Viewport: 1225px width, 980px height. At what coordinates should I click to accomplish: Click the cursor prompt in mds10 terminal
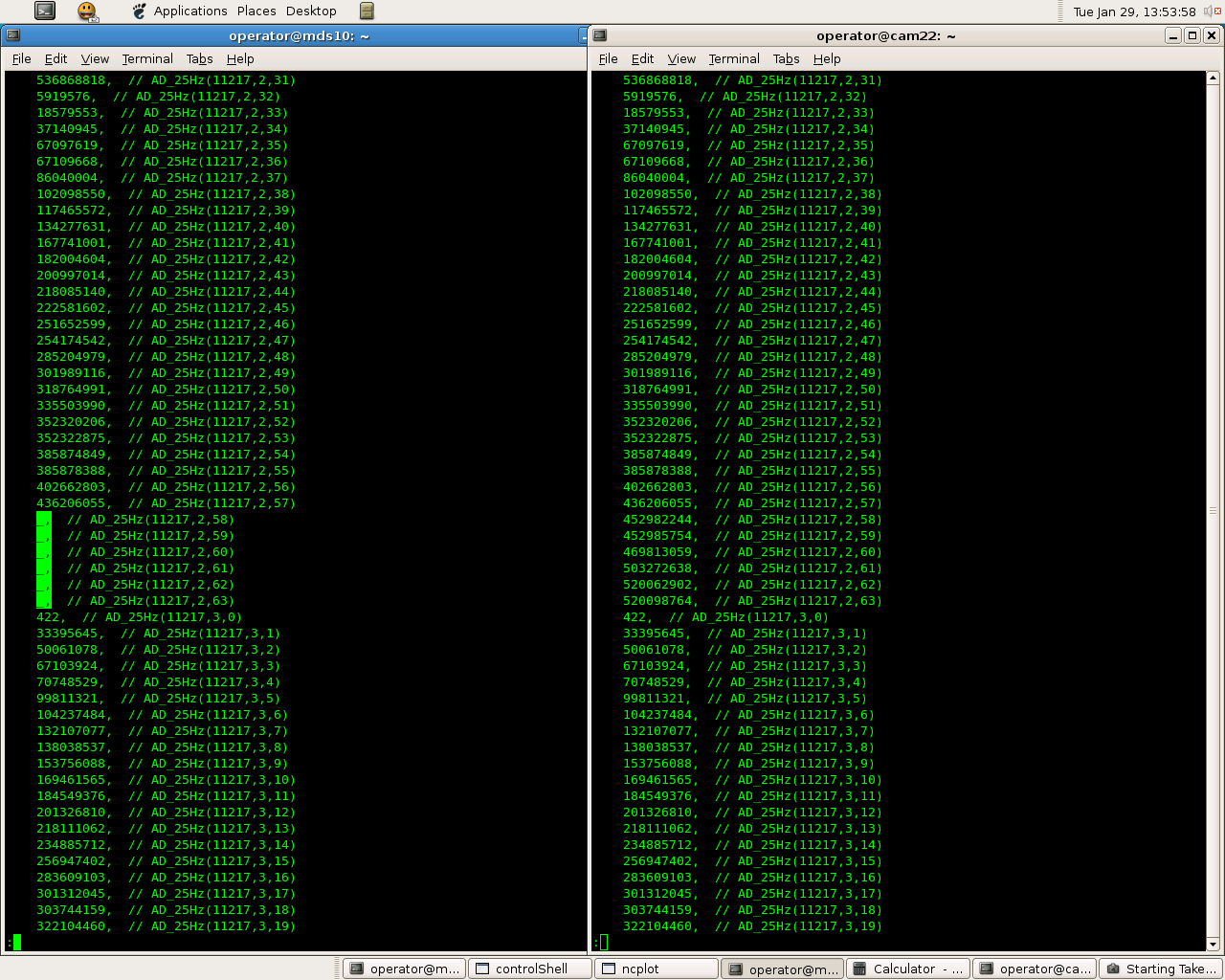[17, 943]
